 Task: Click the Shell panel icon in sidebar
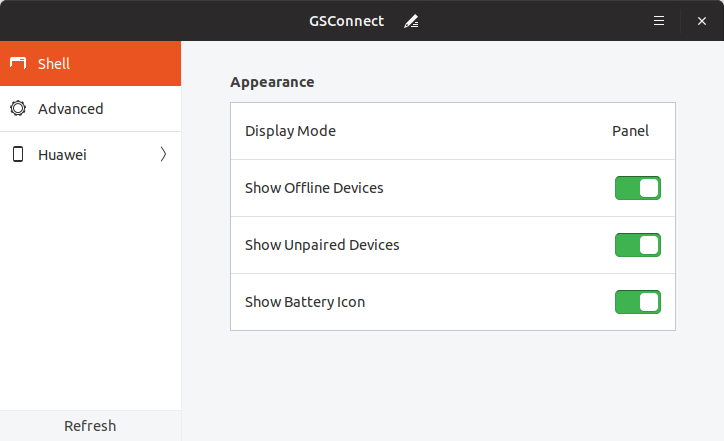tap(18, 63)
